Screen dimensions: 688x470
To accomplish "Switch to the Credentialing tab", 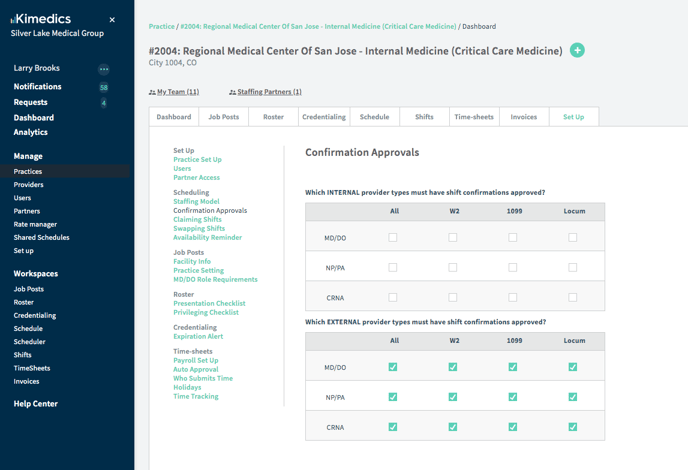I will pyautogui.click(x=324, y=117).
